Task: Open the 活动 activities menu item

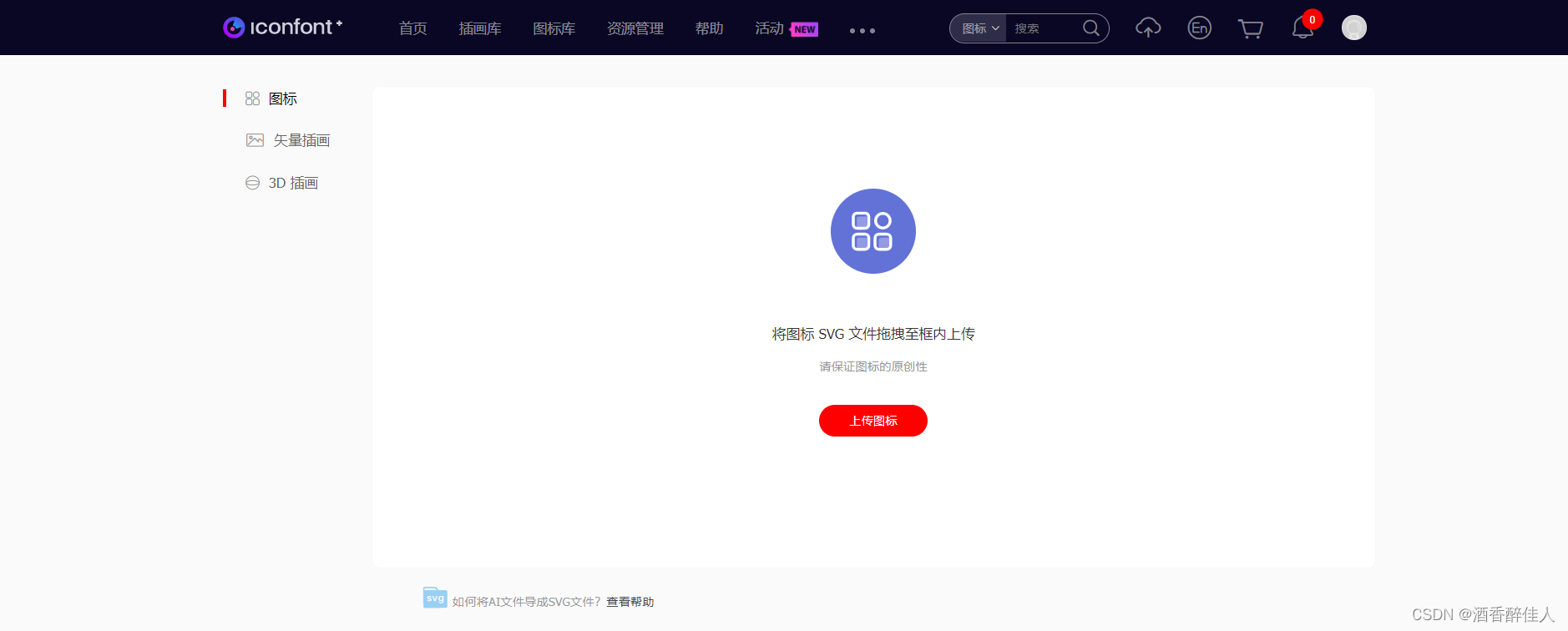Action: click(x=769, y=28)
